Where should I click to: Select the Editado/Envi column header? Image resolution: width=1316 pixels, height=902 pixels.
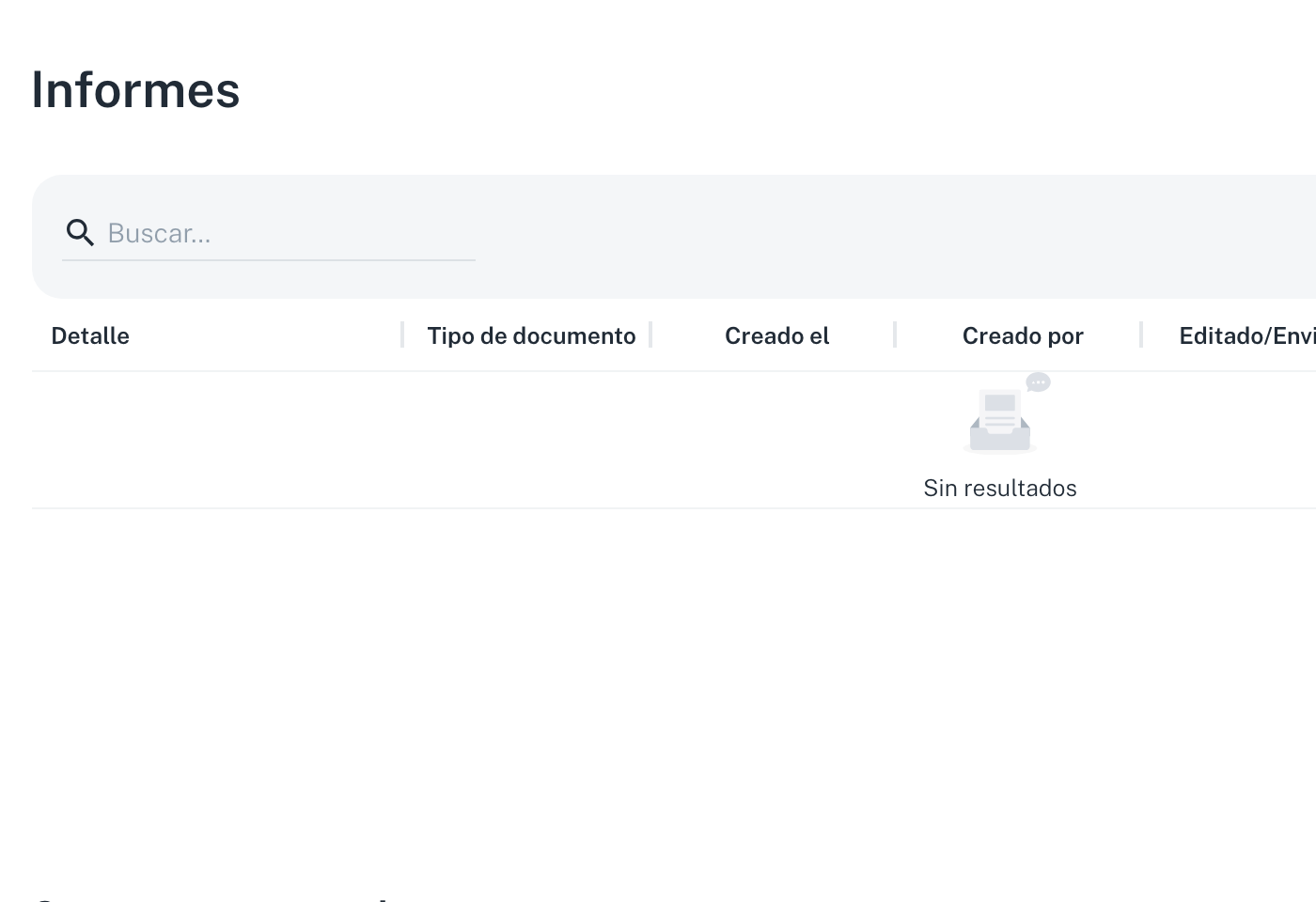tap(1247, 335)
